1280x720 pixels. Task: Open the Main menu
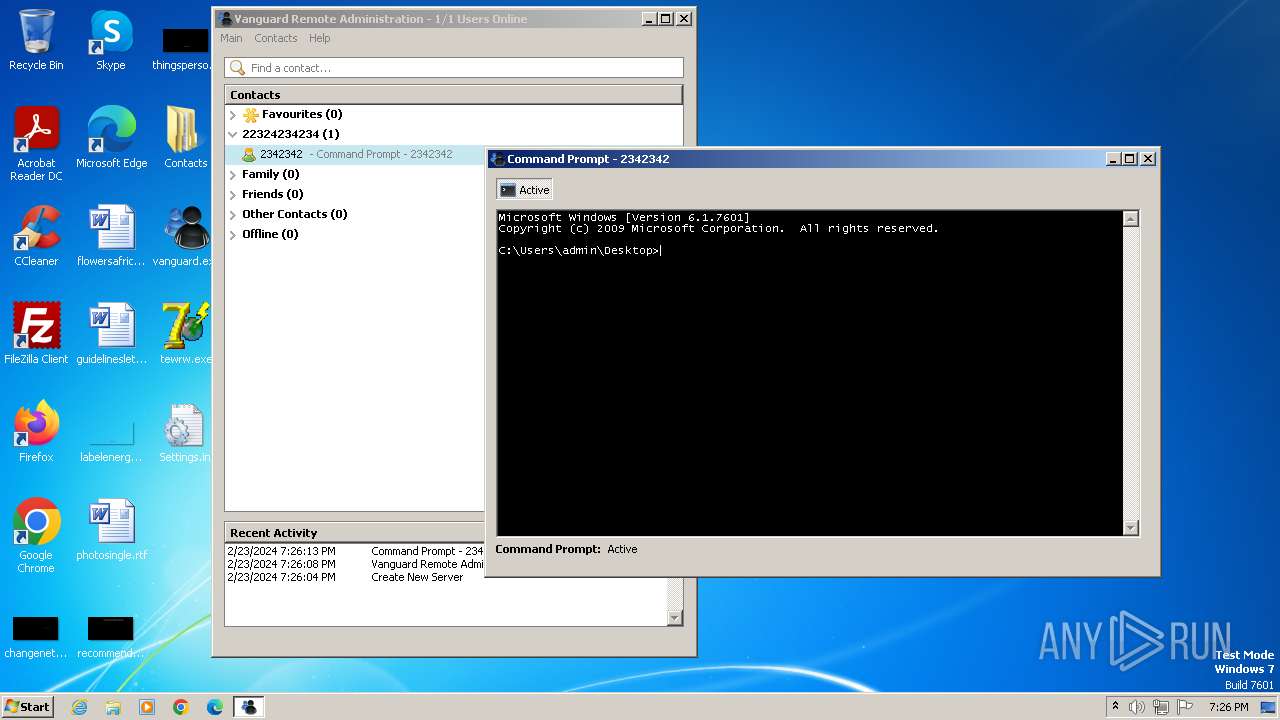point(231,38)
